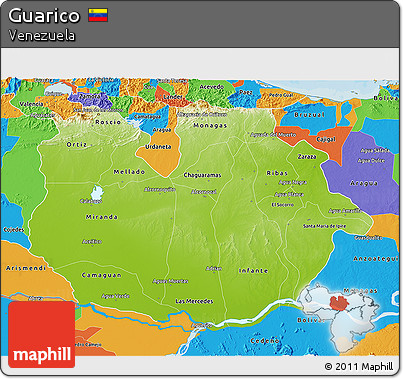Select the Valencia label on the map
The height and width of the screenshot is (379, 403).
click(x=31, y=104)
